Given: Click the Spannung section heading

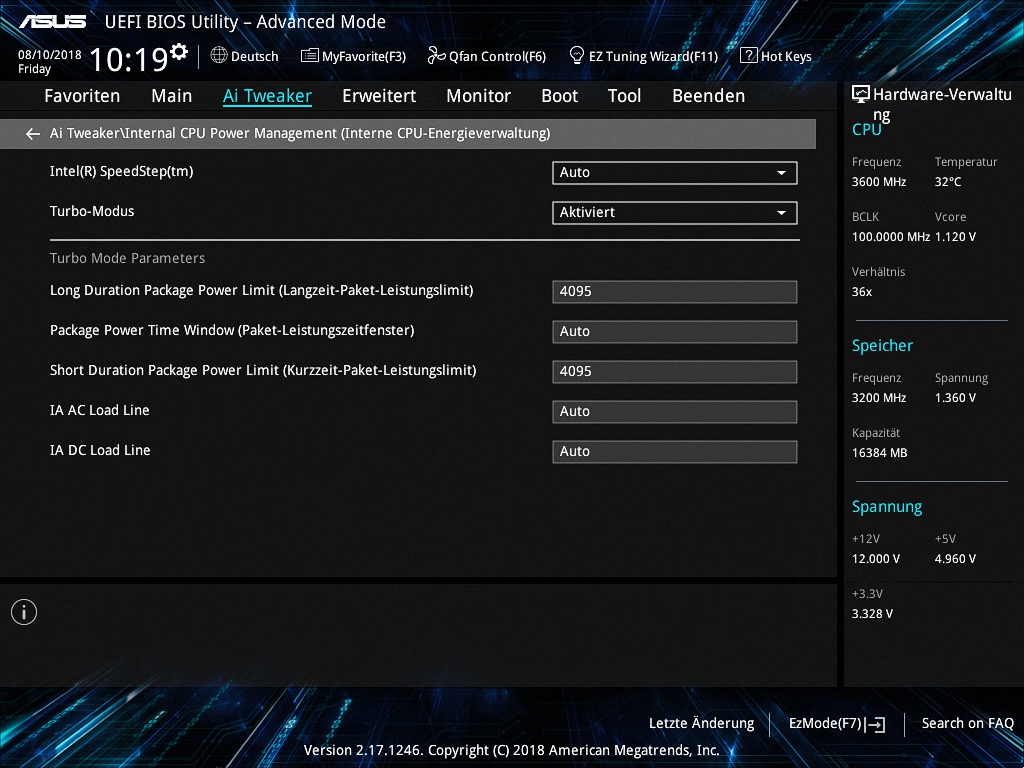Looking at the screenshot, I should pyautogui.click(x=887, y=507).
